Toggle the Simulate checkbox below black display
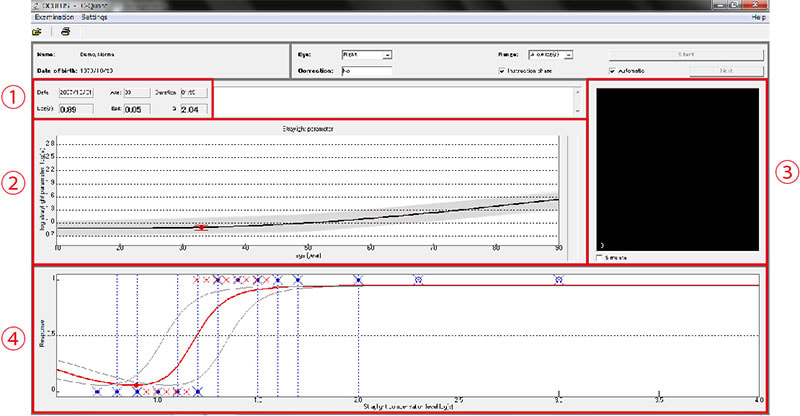This screenshot has height=416, width=800. 599,258
